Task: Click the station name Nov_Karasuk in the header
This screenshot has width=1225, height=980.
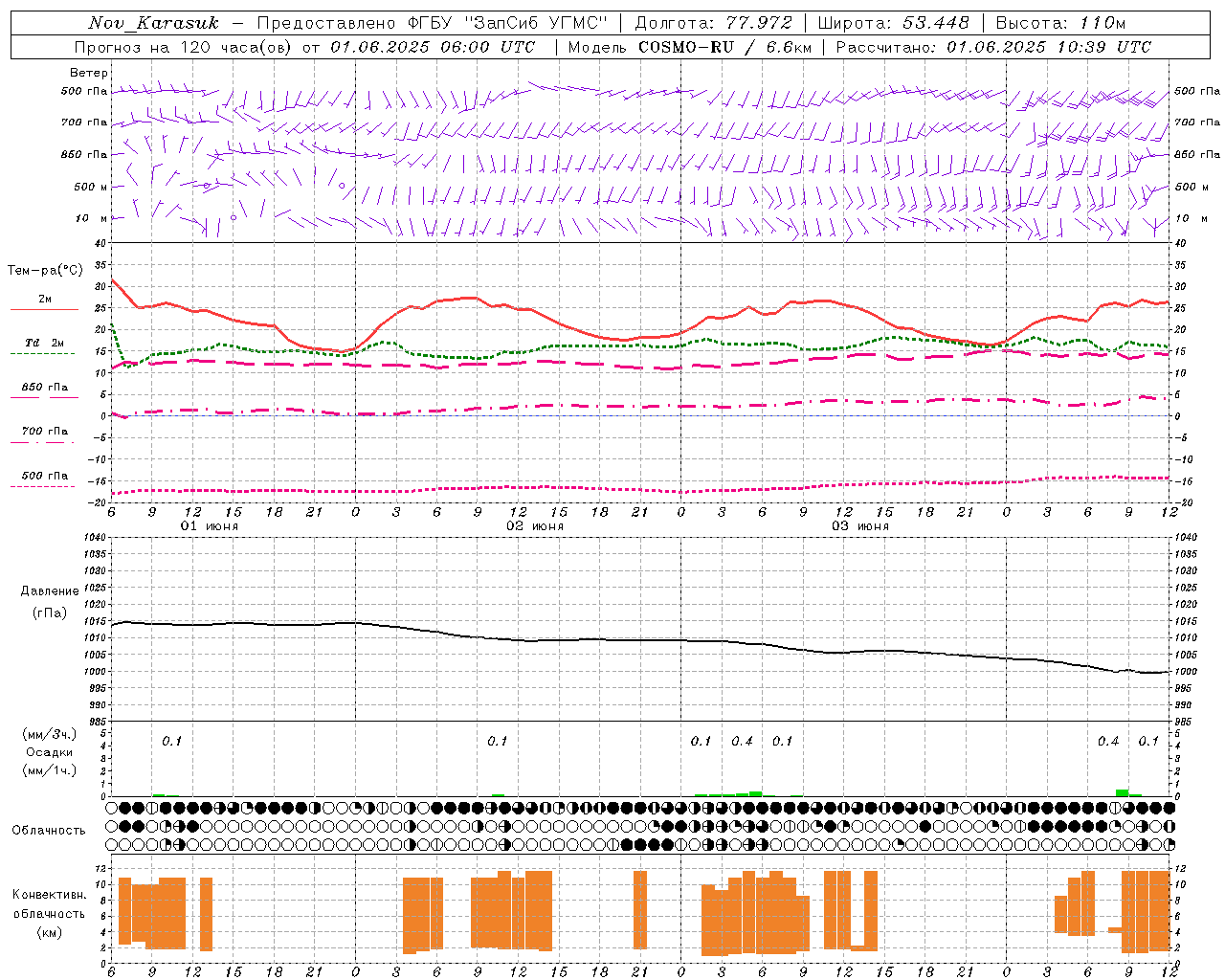Action: coord(153,23)
